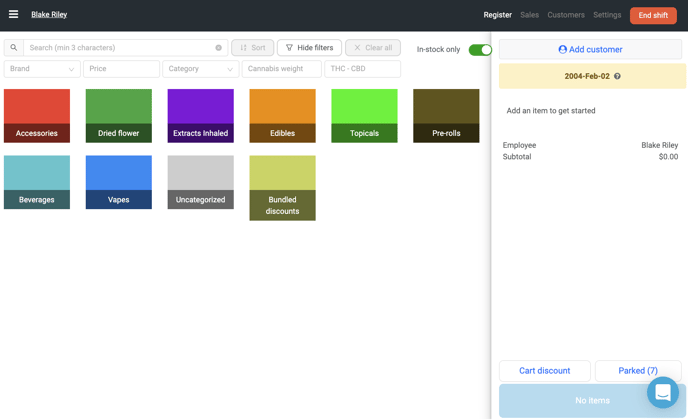The height and width of the screenshot is (420, 688).
Task: Open Cart discount
Action: click(545, 371)
